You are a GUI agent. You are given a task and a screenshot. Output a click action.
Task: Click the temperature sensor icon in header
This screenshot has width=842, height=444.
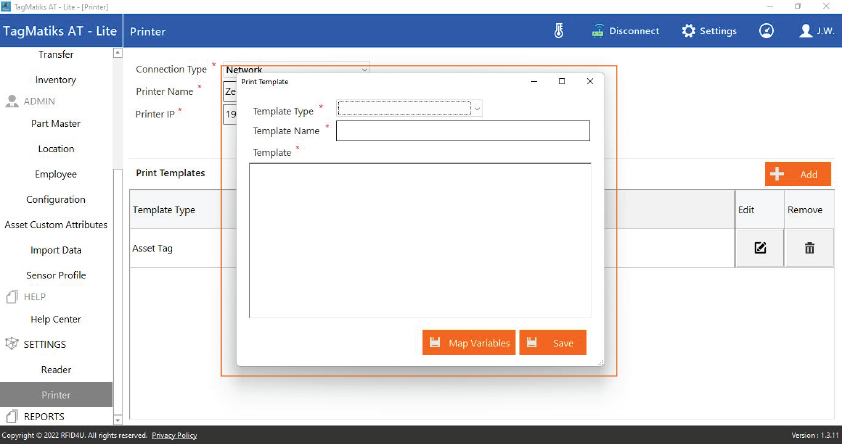point(559,31)
